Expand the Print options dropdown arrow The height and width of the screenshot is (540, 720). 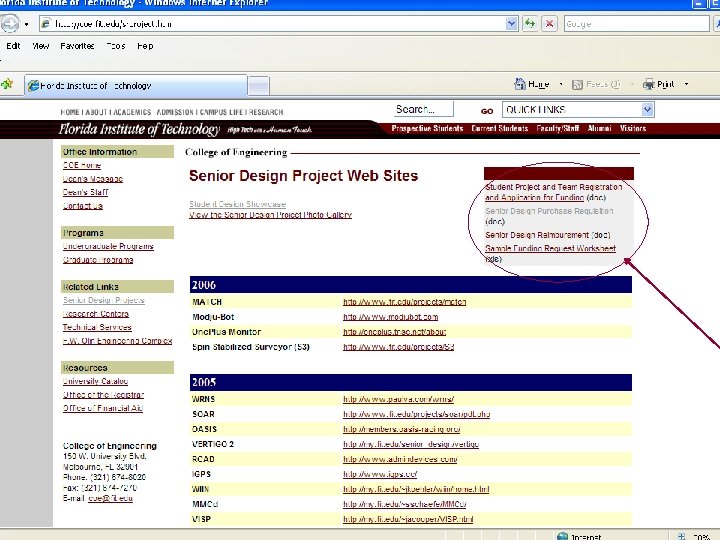[686, 84]
